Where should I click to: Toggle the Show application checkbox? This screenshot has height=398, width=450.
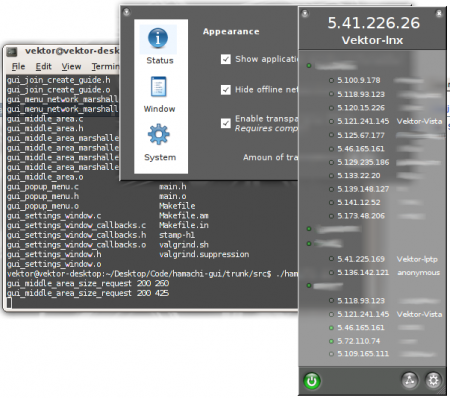[x=226, y=59]
